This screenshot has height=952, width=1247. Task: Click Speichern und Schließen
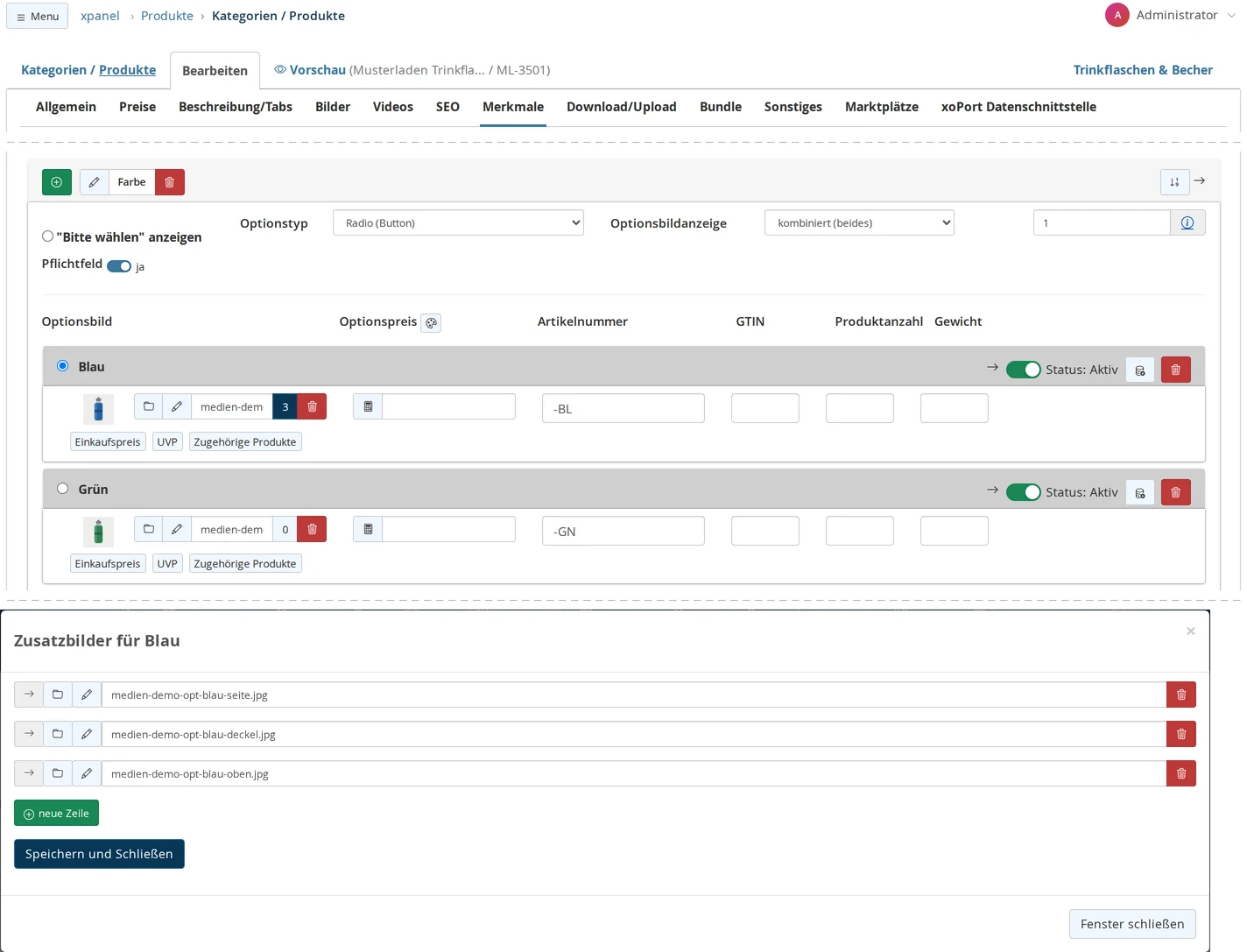[99, 854]
